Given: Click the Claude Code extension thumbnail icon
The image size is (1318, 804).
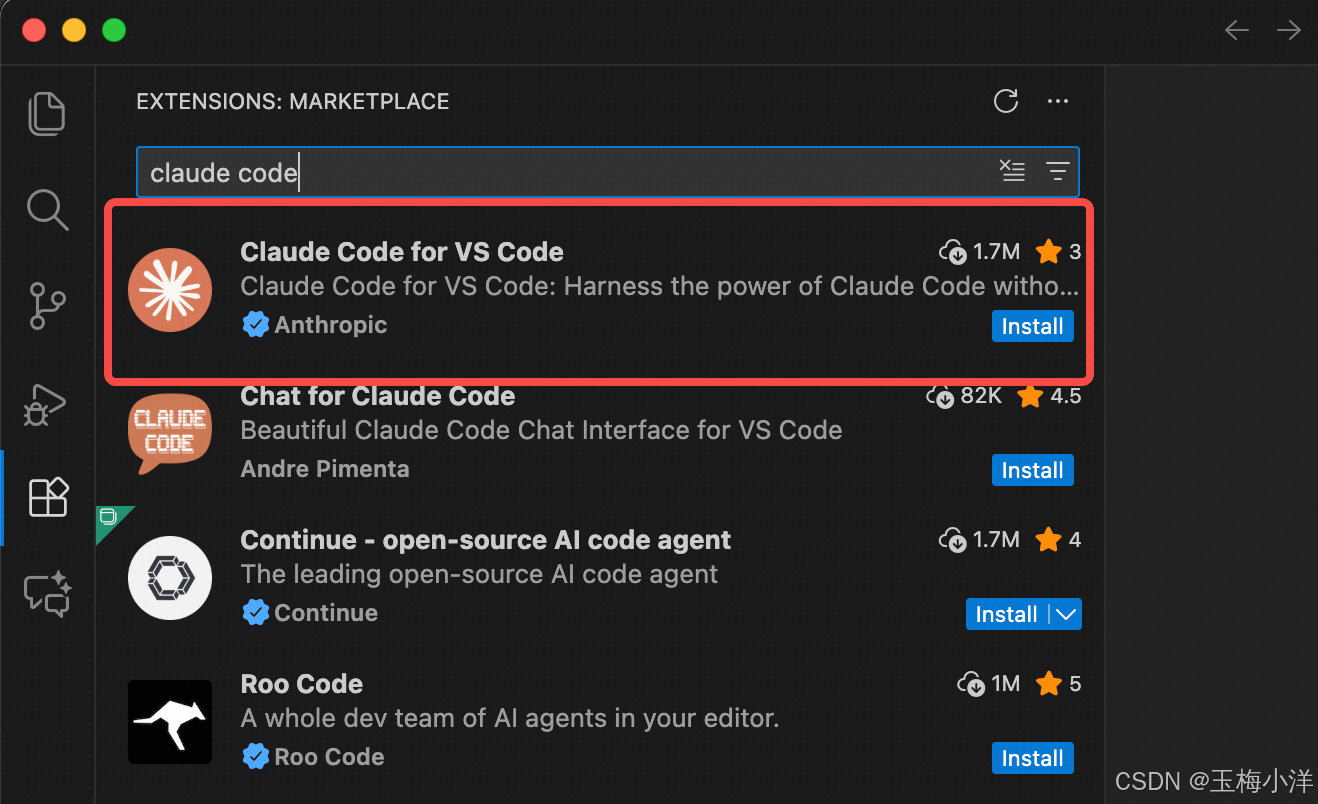Looking at the screenshot, I should (170, 290).
